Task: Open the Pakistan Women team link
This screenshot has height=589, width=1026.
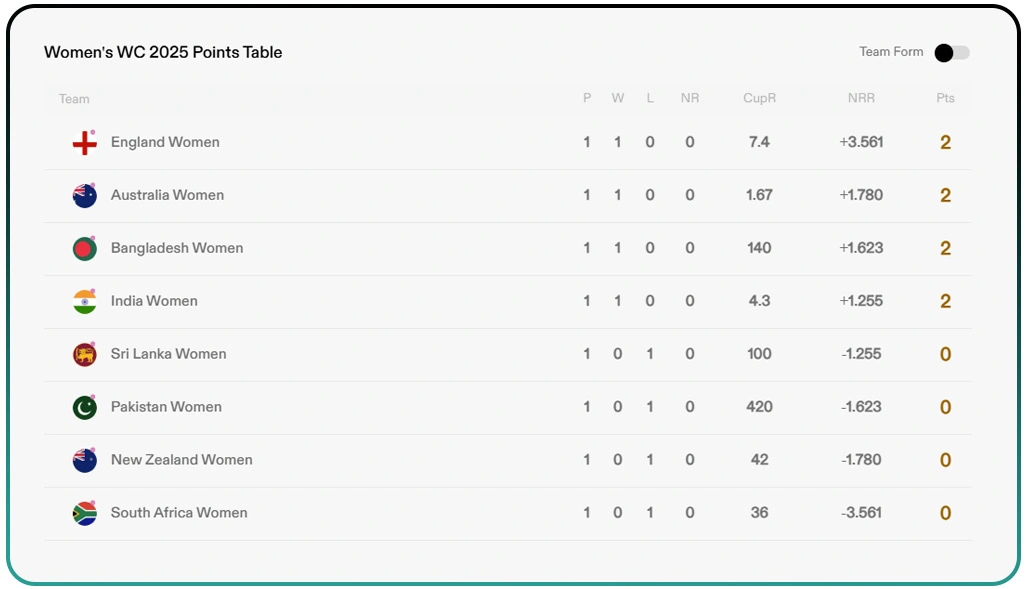Action: pos(166,407)
